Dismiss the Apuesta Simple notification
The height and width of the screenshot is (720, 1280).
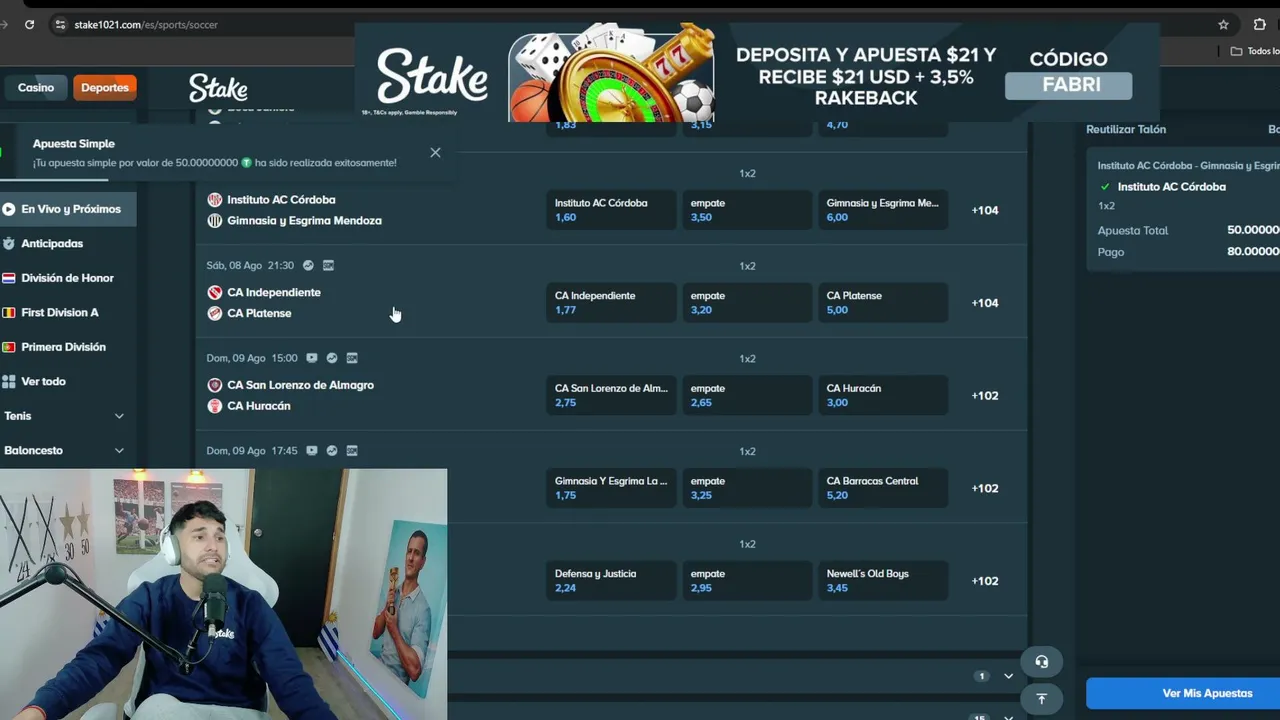(x=435, y=153)
